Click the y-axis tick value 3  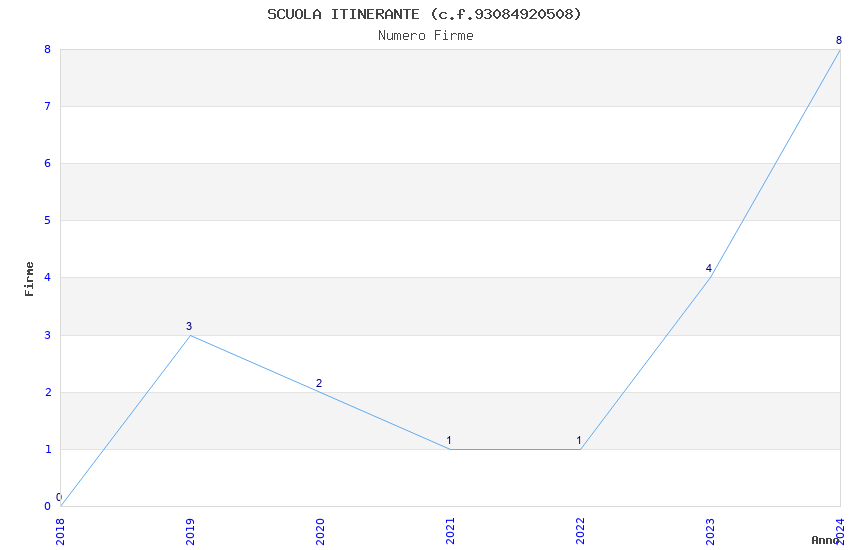click(x=48, y=335)
